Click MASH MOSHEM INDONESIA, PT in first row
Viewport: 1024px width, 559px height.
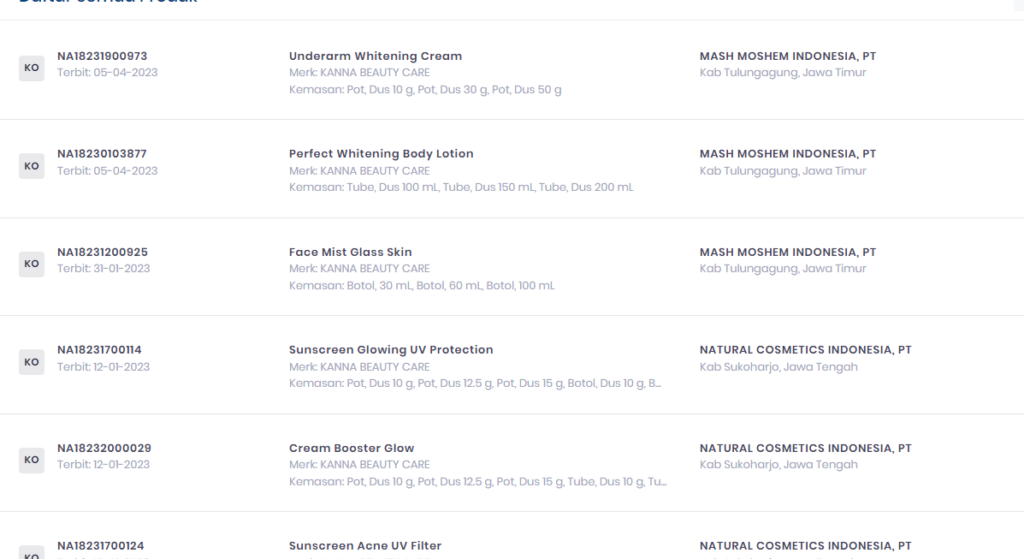tap(788, 56)
